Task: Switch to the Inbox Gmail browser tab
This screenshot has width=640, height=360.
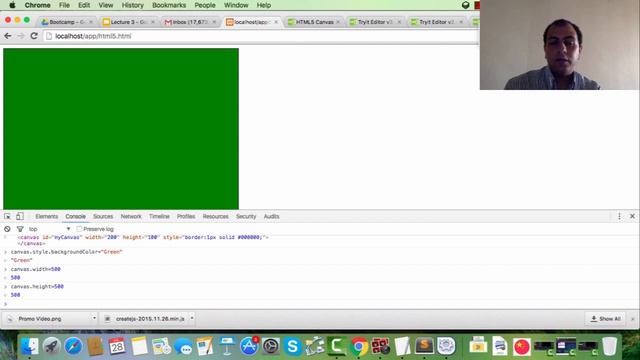Action: pos(190,22)
